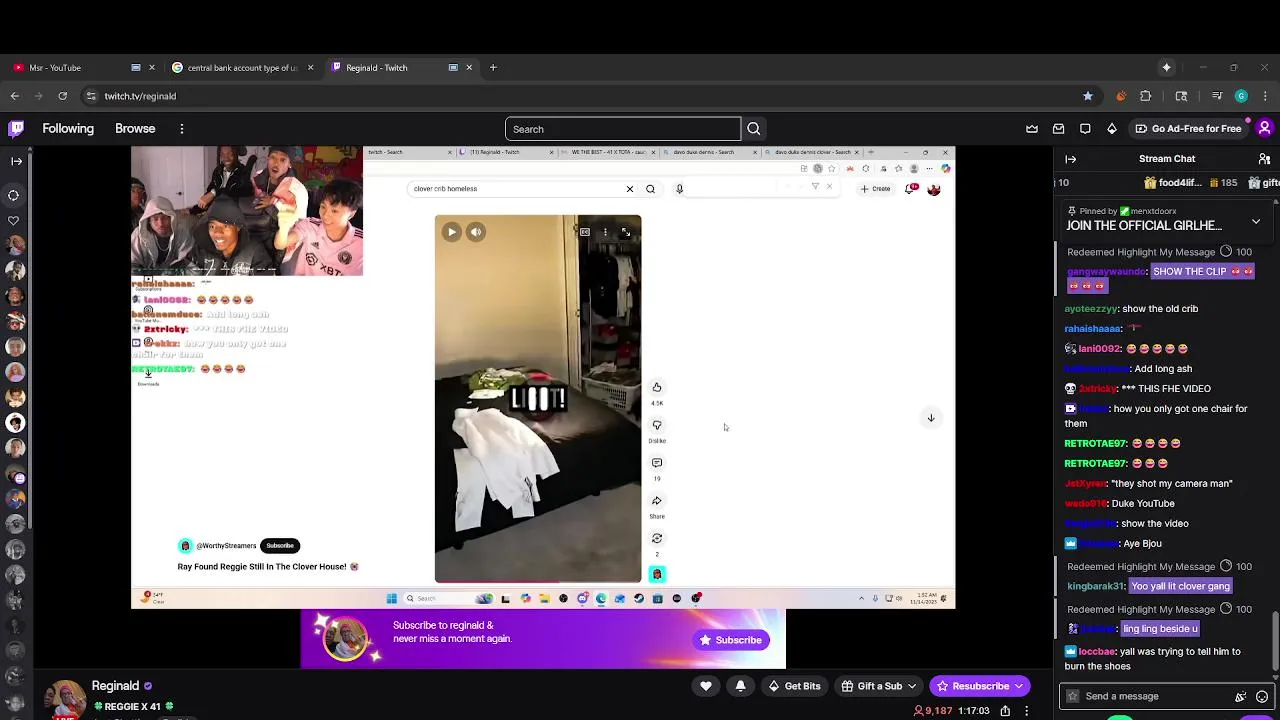Clear the 'clover crib homeless' search text
The width and height of the screenshot is (1280, 720).
[630, 189]
